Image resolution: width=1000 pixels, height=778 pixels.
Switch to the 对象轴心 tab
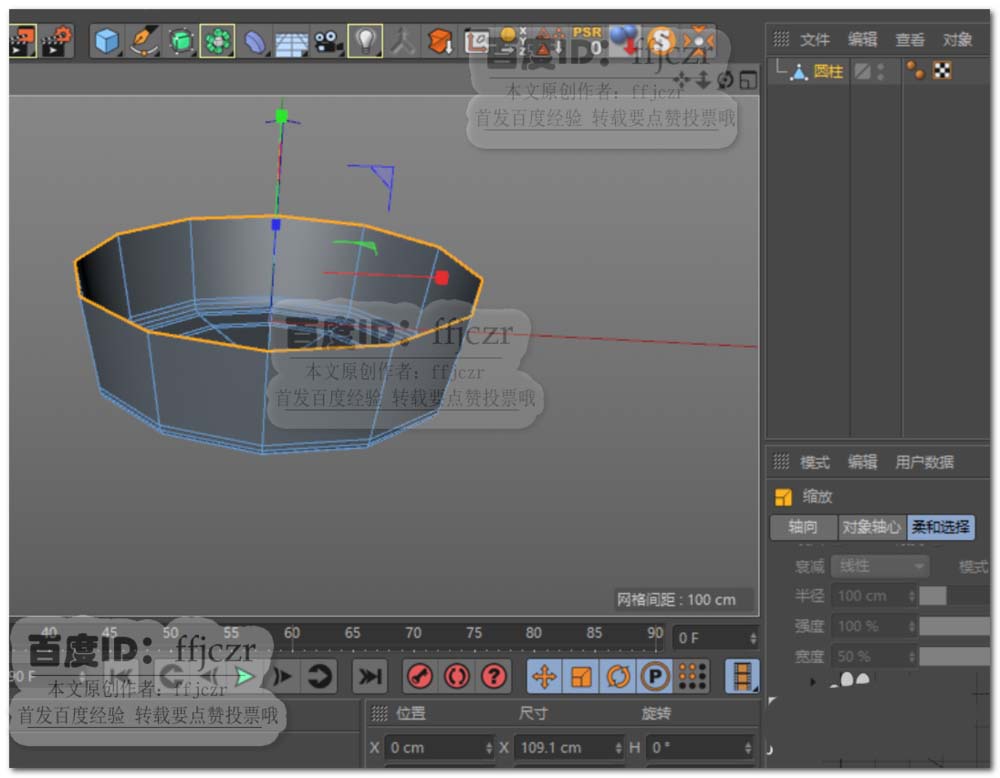(x=871, y=527)
